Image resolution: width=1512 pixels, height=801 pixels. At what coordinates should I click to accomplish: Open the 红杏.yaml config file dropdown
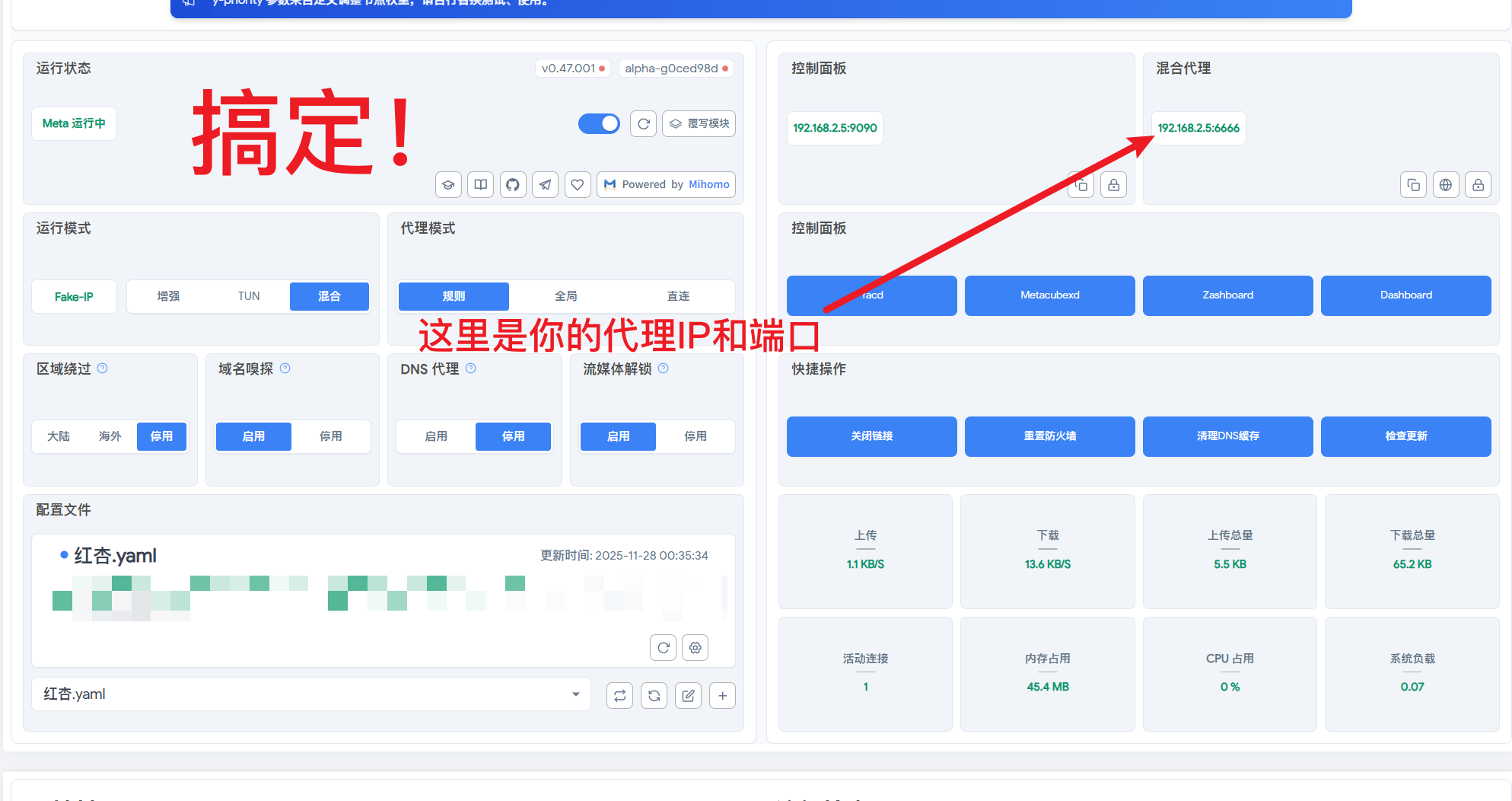tap(310, 694)
